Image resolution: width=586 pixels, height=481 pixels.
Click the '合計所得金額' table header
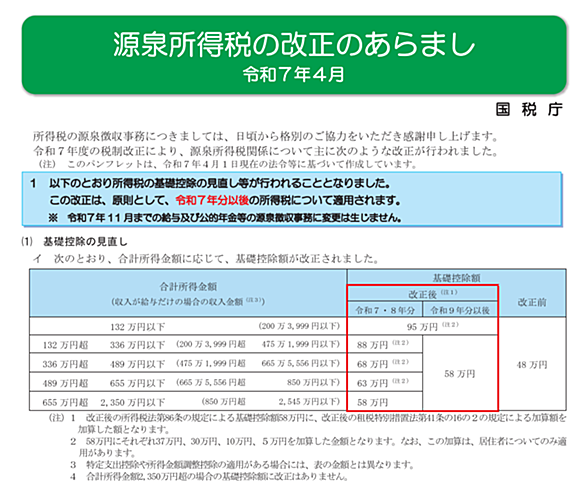pyautogui.click(x=188, y=287)
